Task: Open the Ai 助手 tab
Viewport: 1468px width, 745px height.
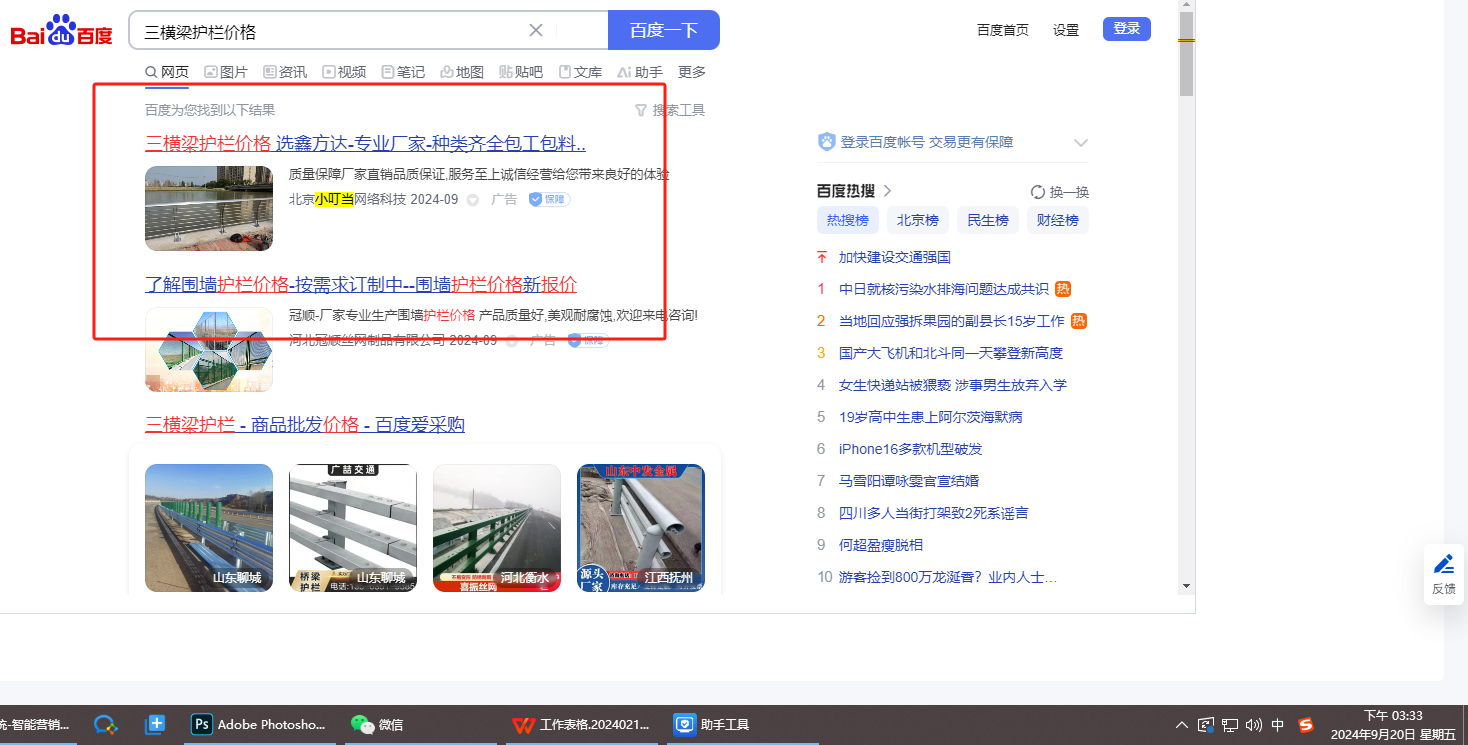Action: [640, 72]
